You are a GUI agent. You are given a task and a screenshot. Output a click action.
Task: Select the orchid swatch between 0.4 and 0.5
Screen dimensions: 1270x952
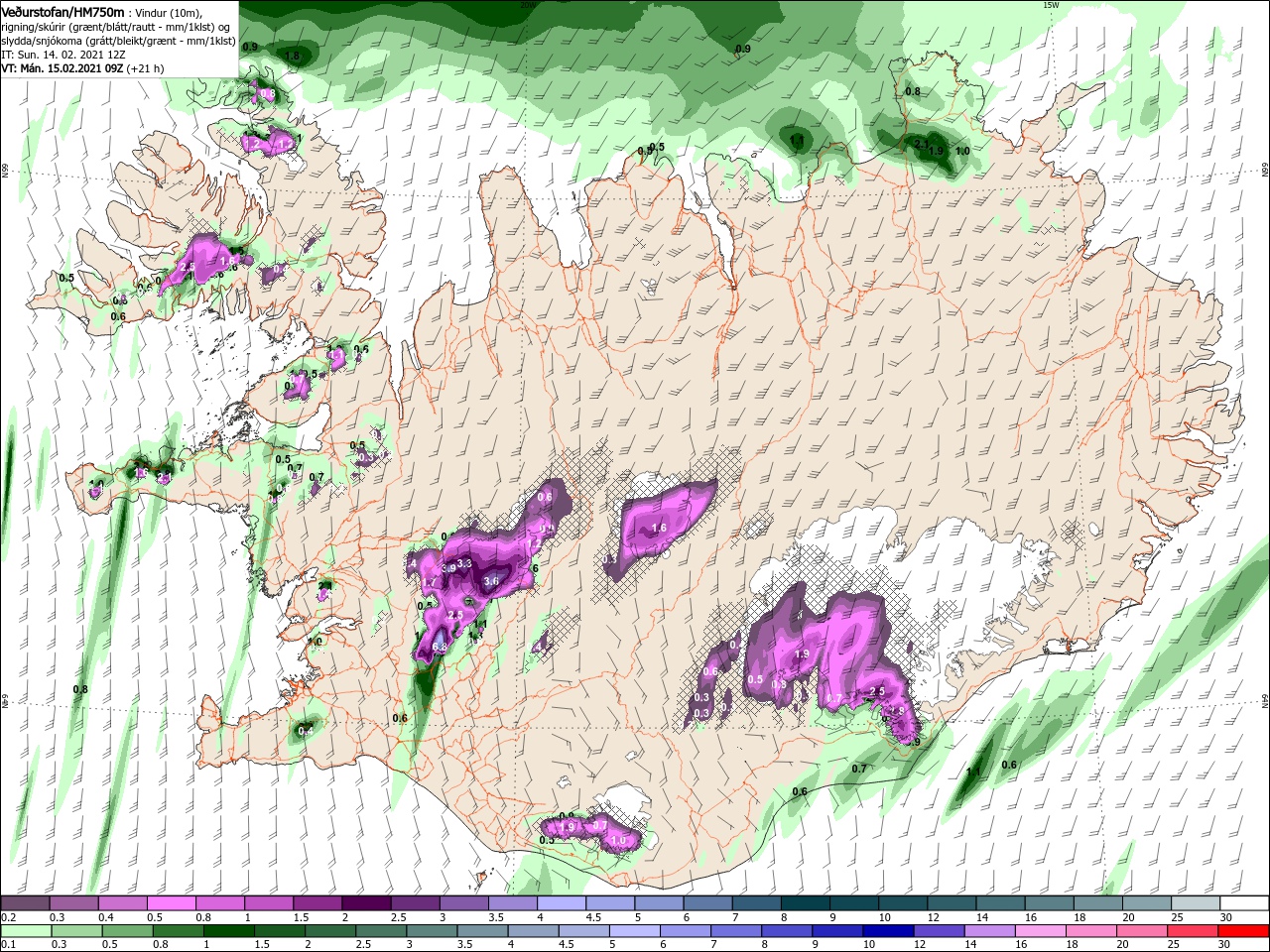(122, 903)
